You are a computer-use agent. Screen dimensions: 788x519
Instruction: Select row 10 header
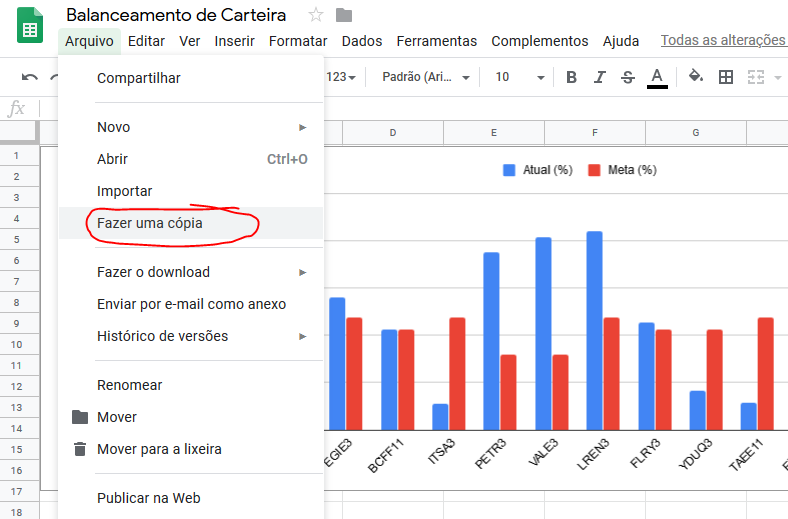tap(19, 344)
